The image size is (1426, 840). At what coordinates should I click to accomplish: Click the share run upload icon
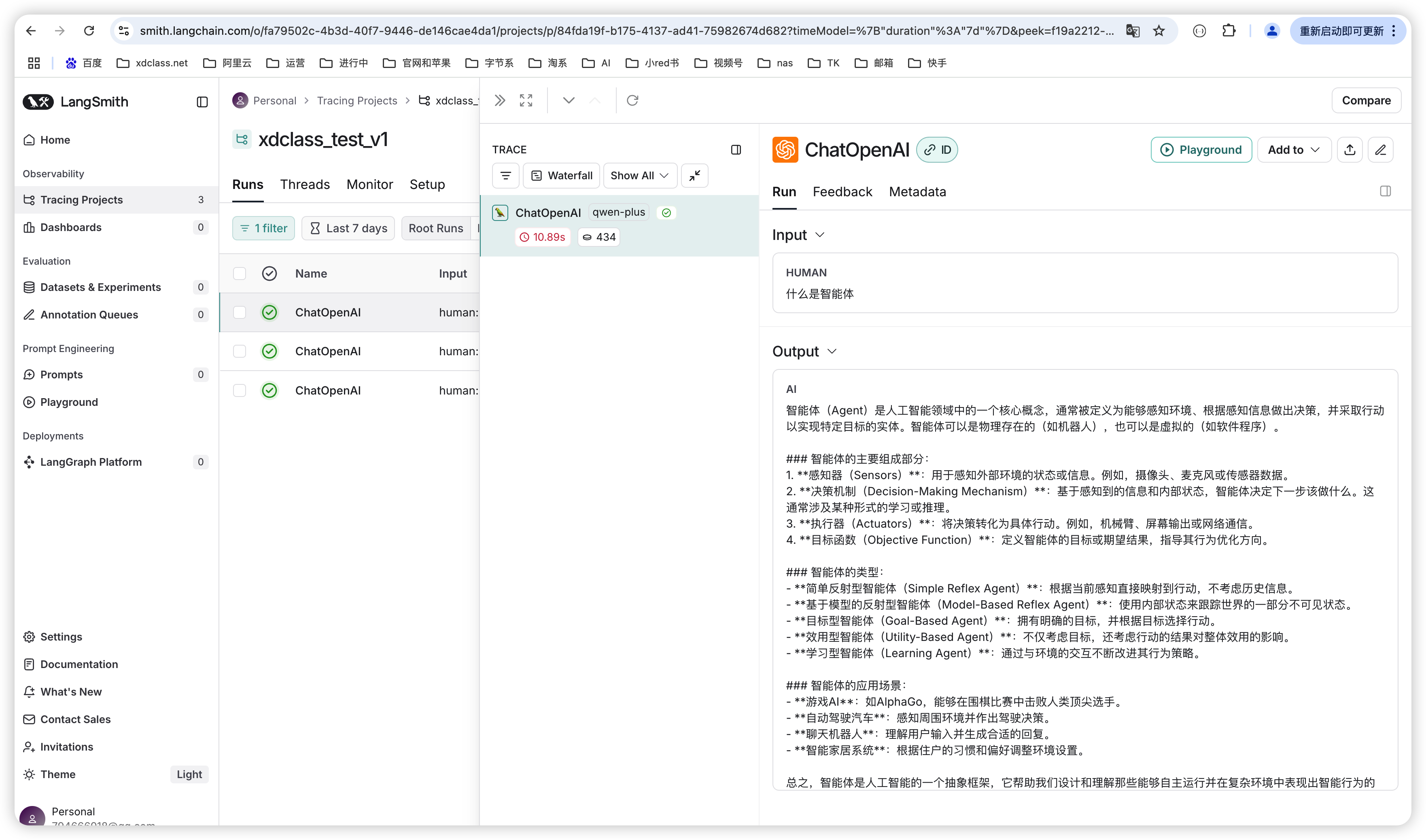[1350, 150]
